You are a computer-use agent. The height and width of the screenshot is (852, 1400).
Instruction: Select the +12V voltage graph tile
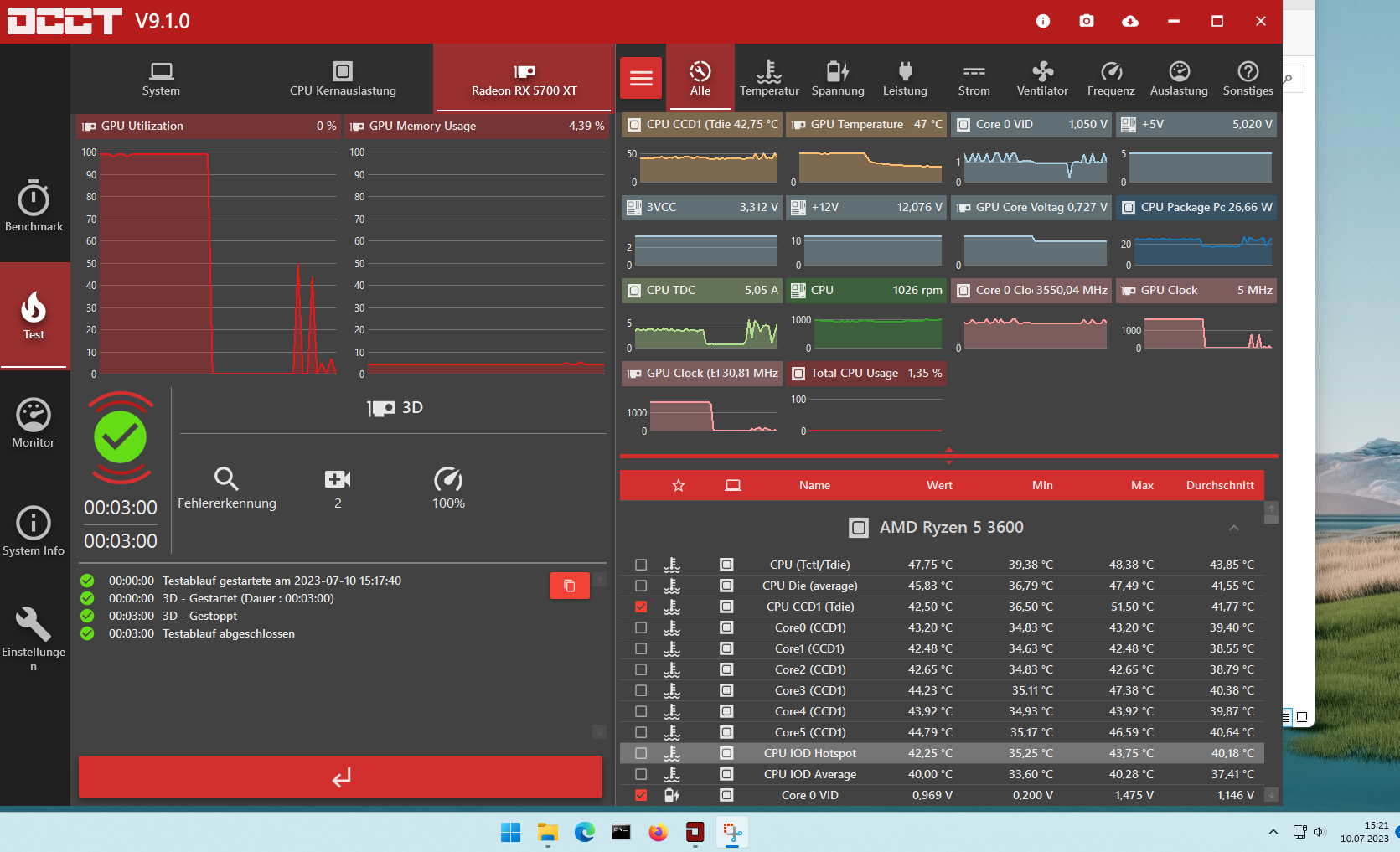click(x=866, y=233)
